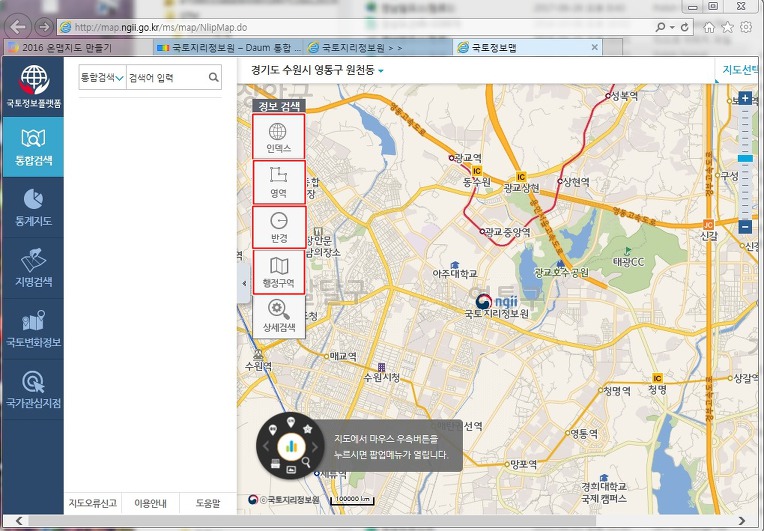Click 이용안내 link
The width and height of the screenshot is (764, 531).
click(x=151, y=503)
